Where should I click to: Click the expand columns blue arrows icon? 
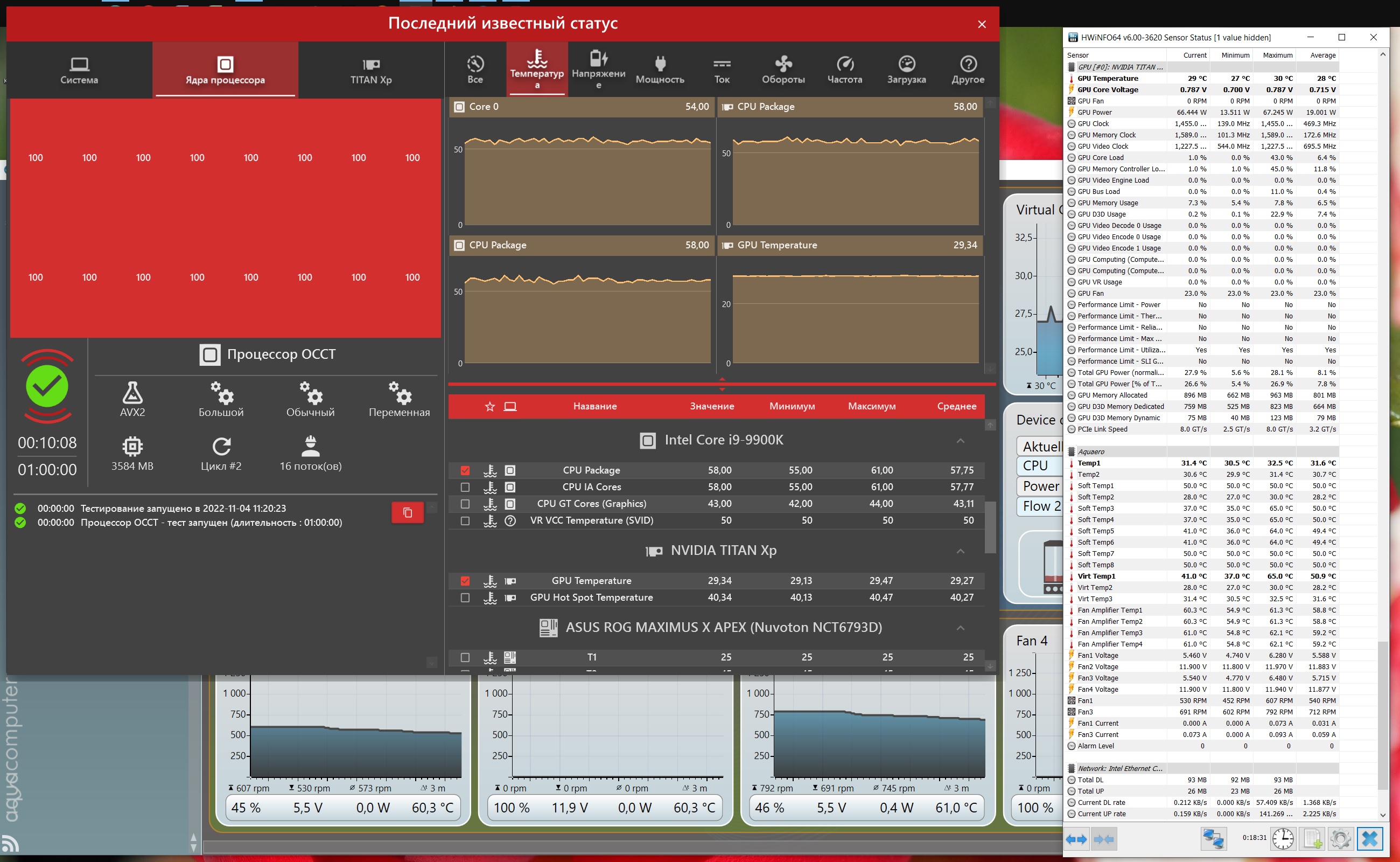[x=1076, y=839]
